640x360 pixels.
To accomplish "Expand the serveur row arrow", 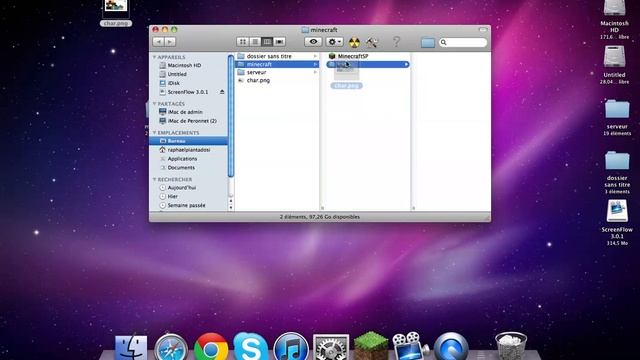I will pyautogui.click(x=316, y=72).
